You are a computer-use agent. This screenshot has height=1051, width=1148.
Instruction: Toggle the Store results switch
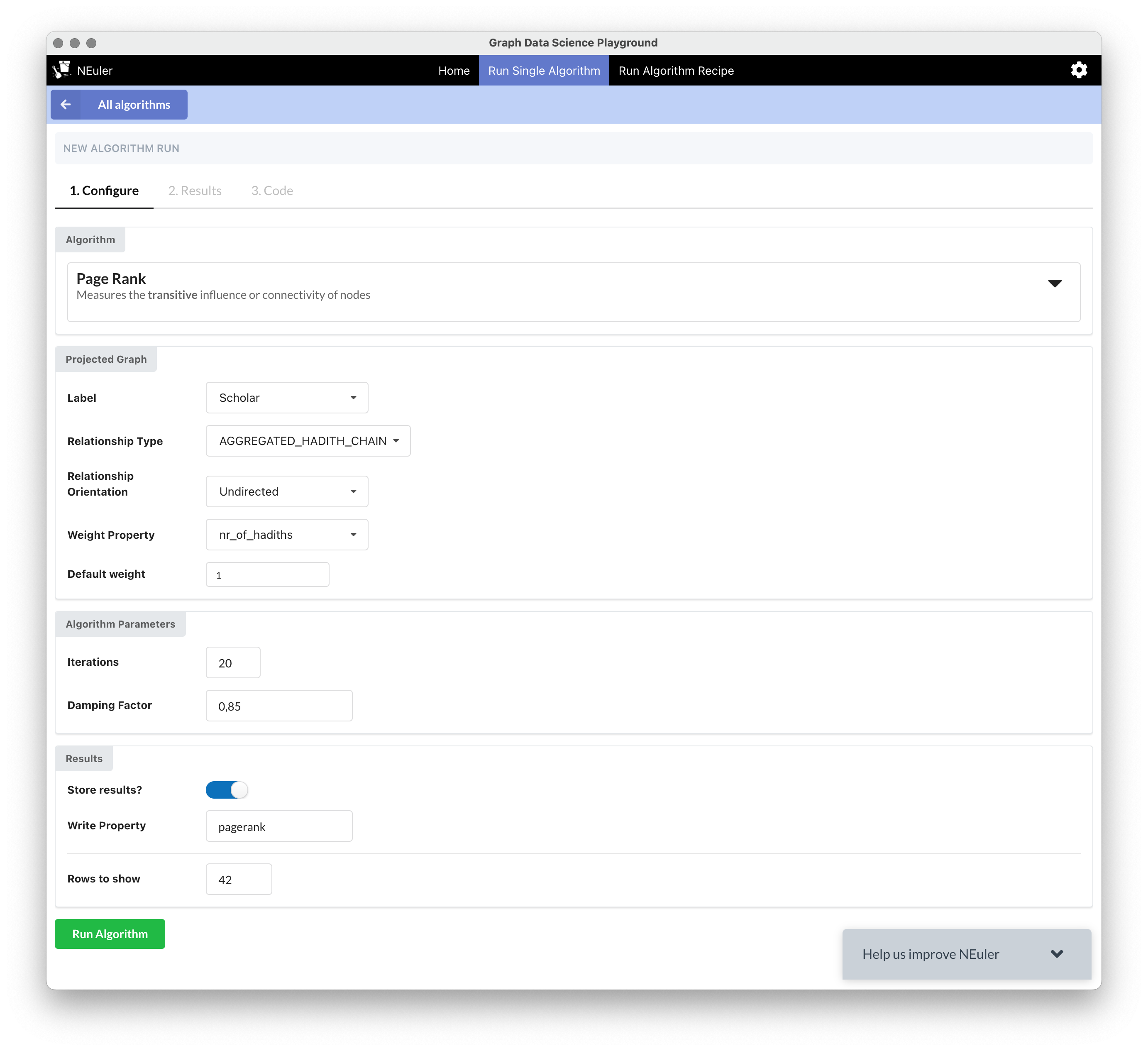(x=227, y=789)
